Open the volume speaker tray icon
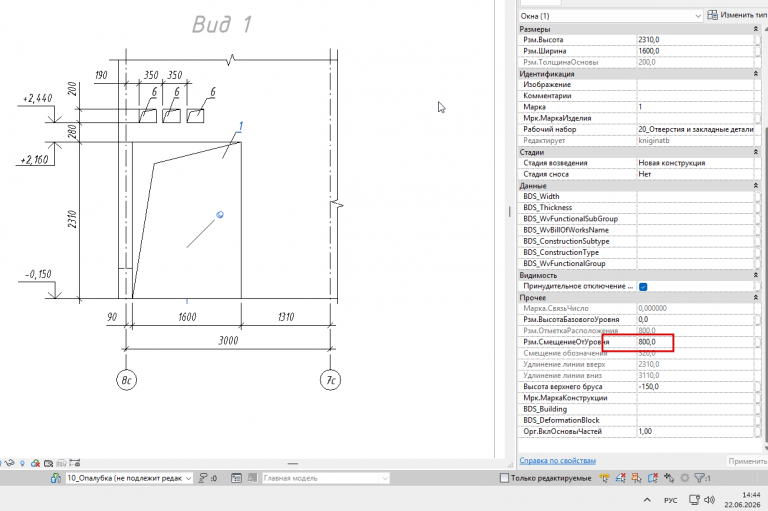The height and width of the screenshot is (511, 768). point(709,500)
